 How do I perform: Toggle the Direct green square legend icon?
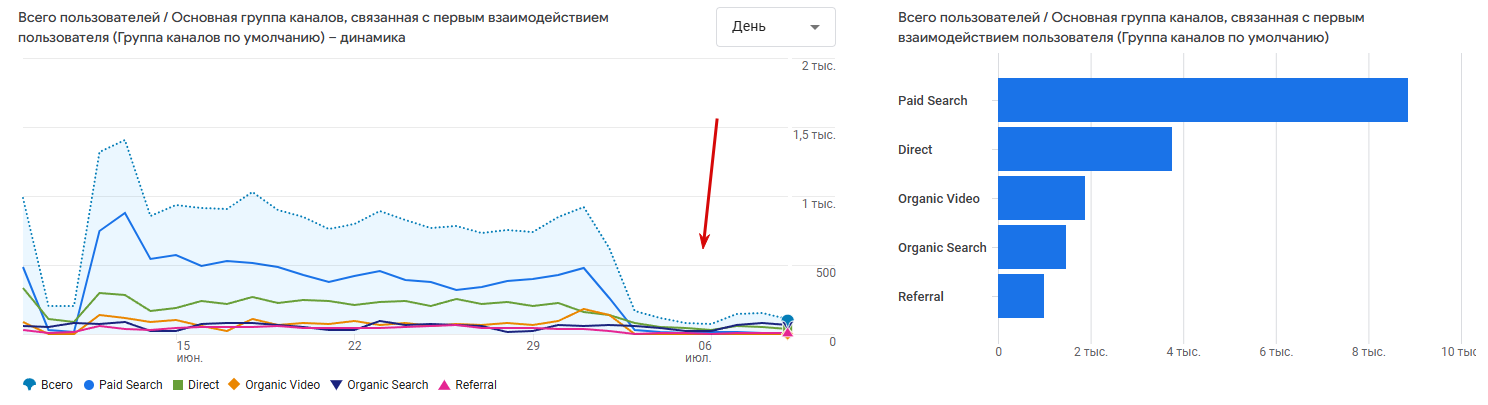click(x=178, y=385)
